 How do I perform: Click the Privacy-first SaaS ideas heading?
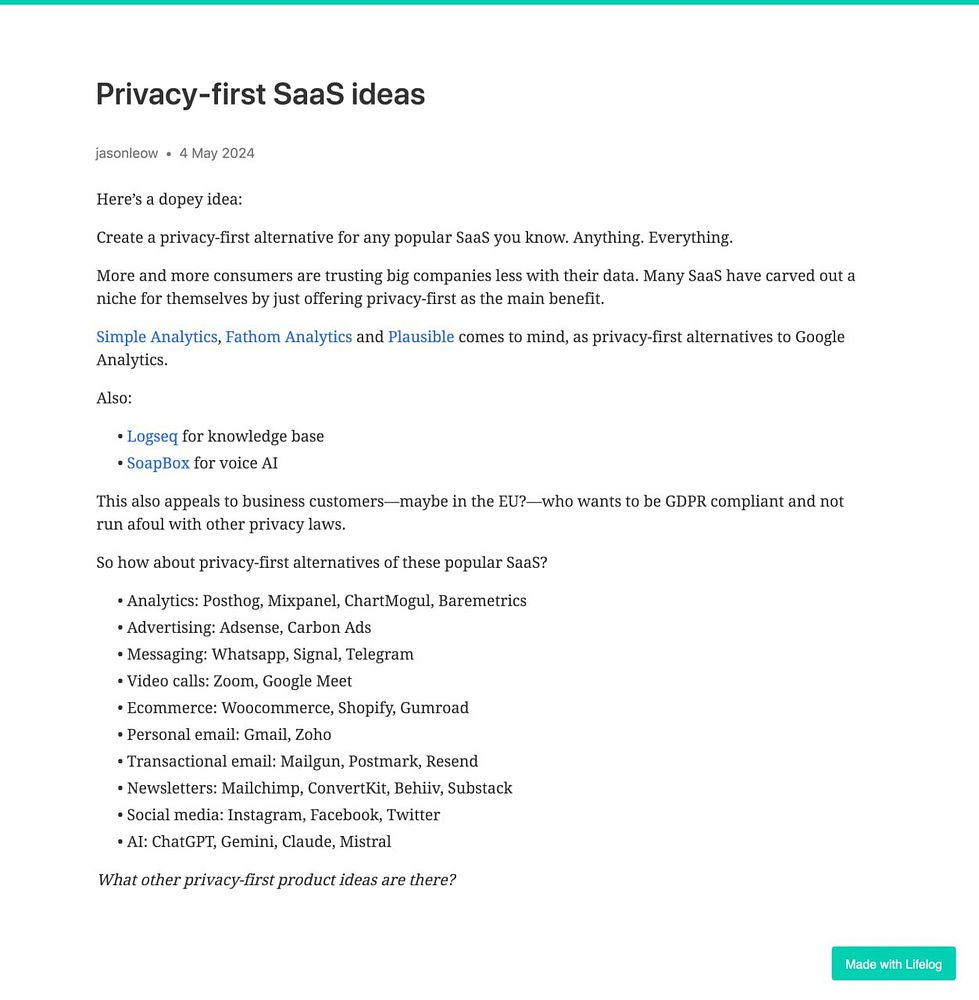coord(260,95)
